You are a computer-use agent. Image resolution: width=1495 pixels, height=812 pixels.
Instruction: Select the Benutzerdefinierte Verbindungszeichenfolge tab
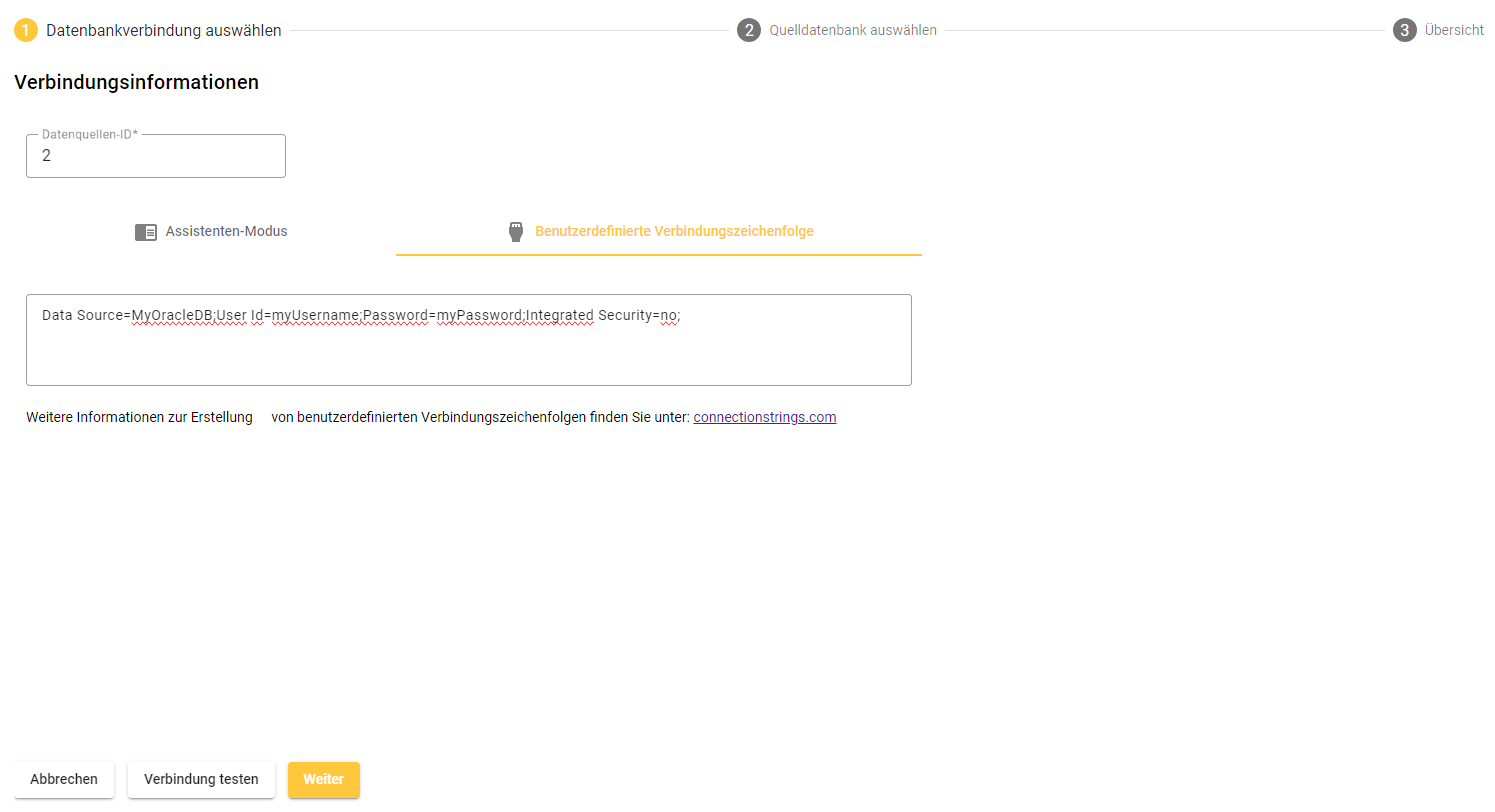click(x=673, y=232)
